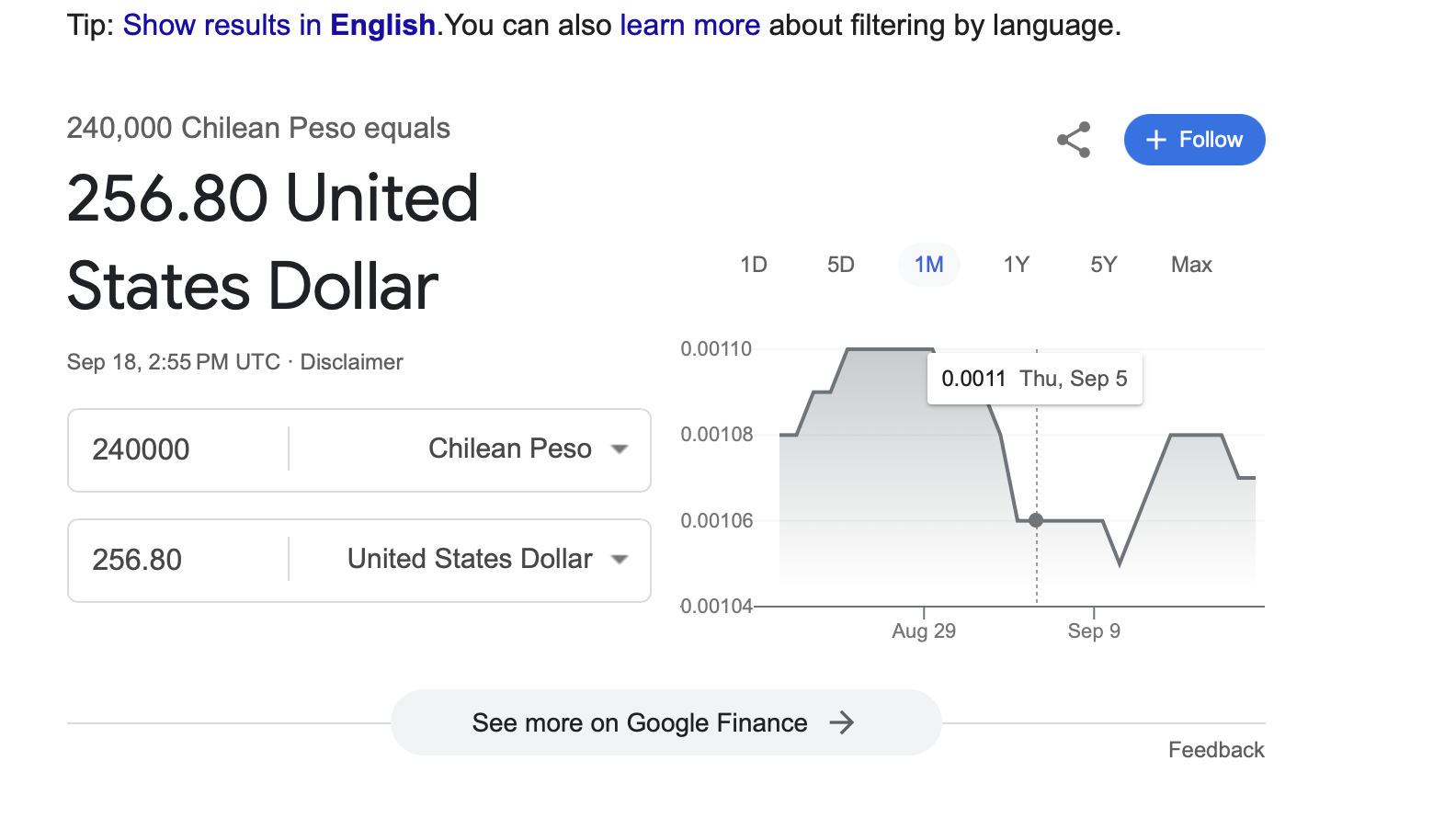Open the Chilean Peso currency dropdown arrow

pos(620,449)
